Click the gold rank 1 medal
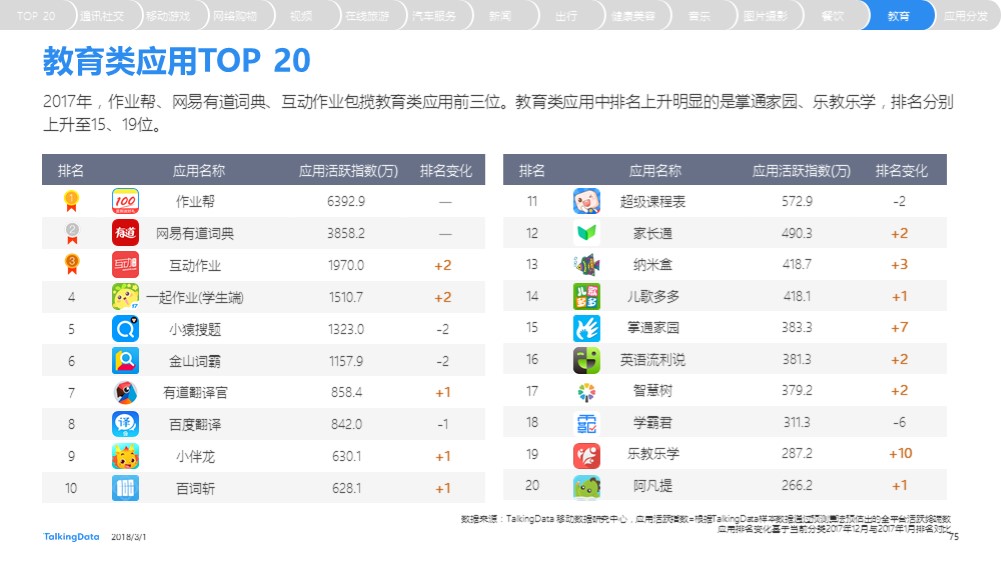 tap(72, 201)
